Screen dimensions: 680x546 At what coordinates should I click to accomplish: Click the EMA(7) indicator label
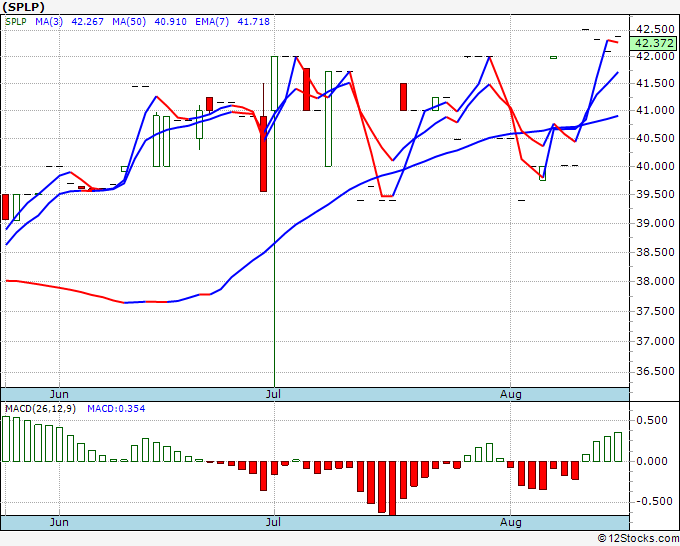212,22
